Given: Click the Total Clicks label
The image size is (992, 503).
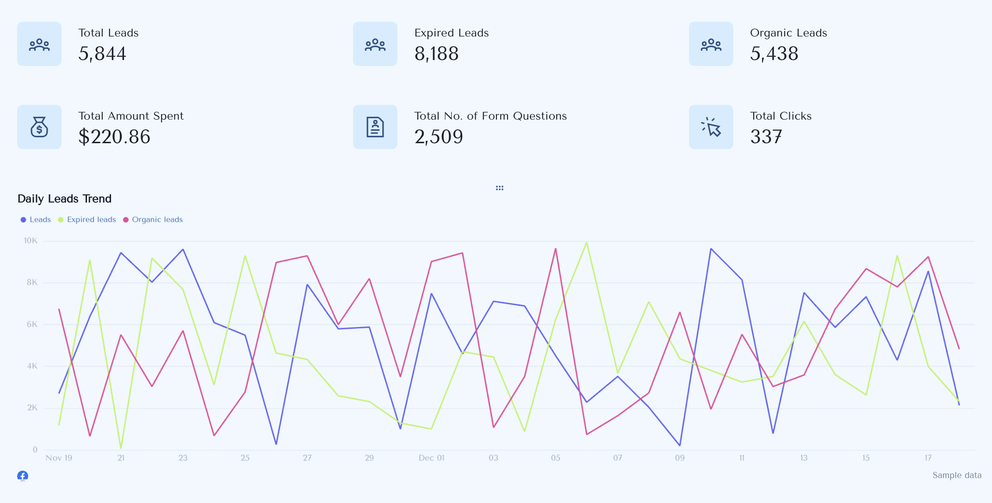Looking at the screenshot, I should coord(781,116).
